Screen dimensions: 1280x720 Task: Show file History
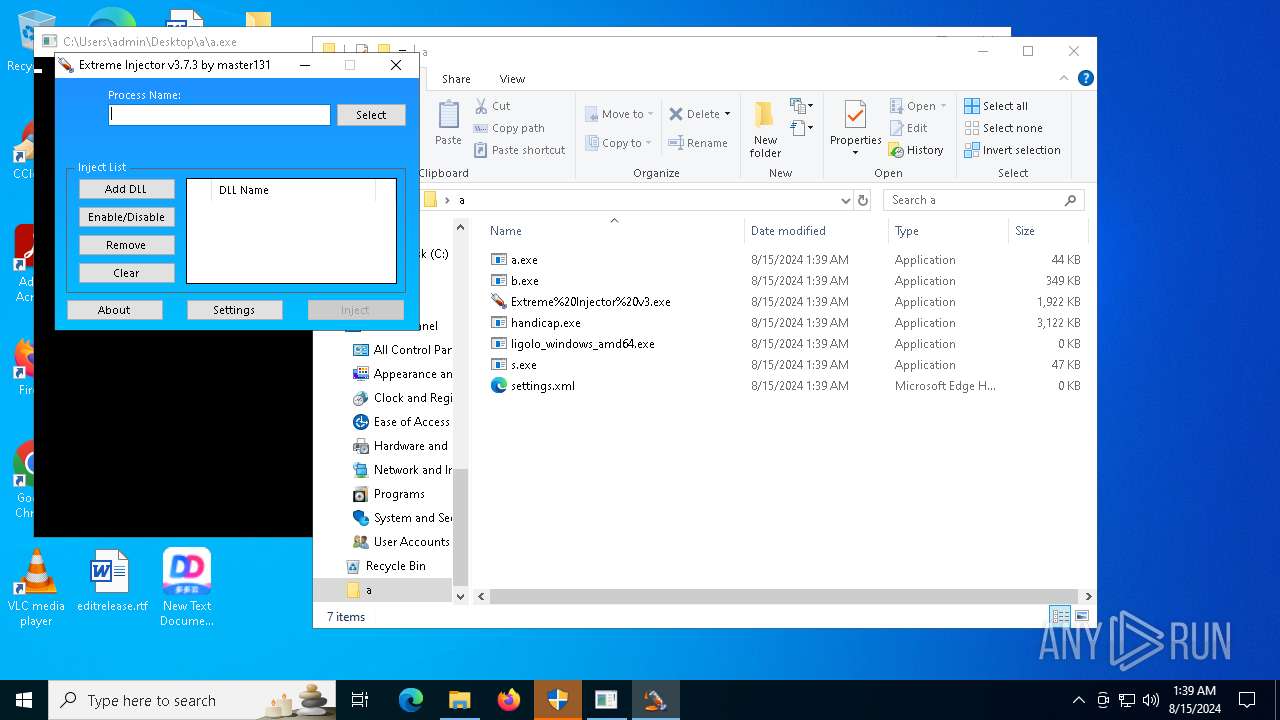[916, 150]
